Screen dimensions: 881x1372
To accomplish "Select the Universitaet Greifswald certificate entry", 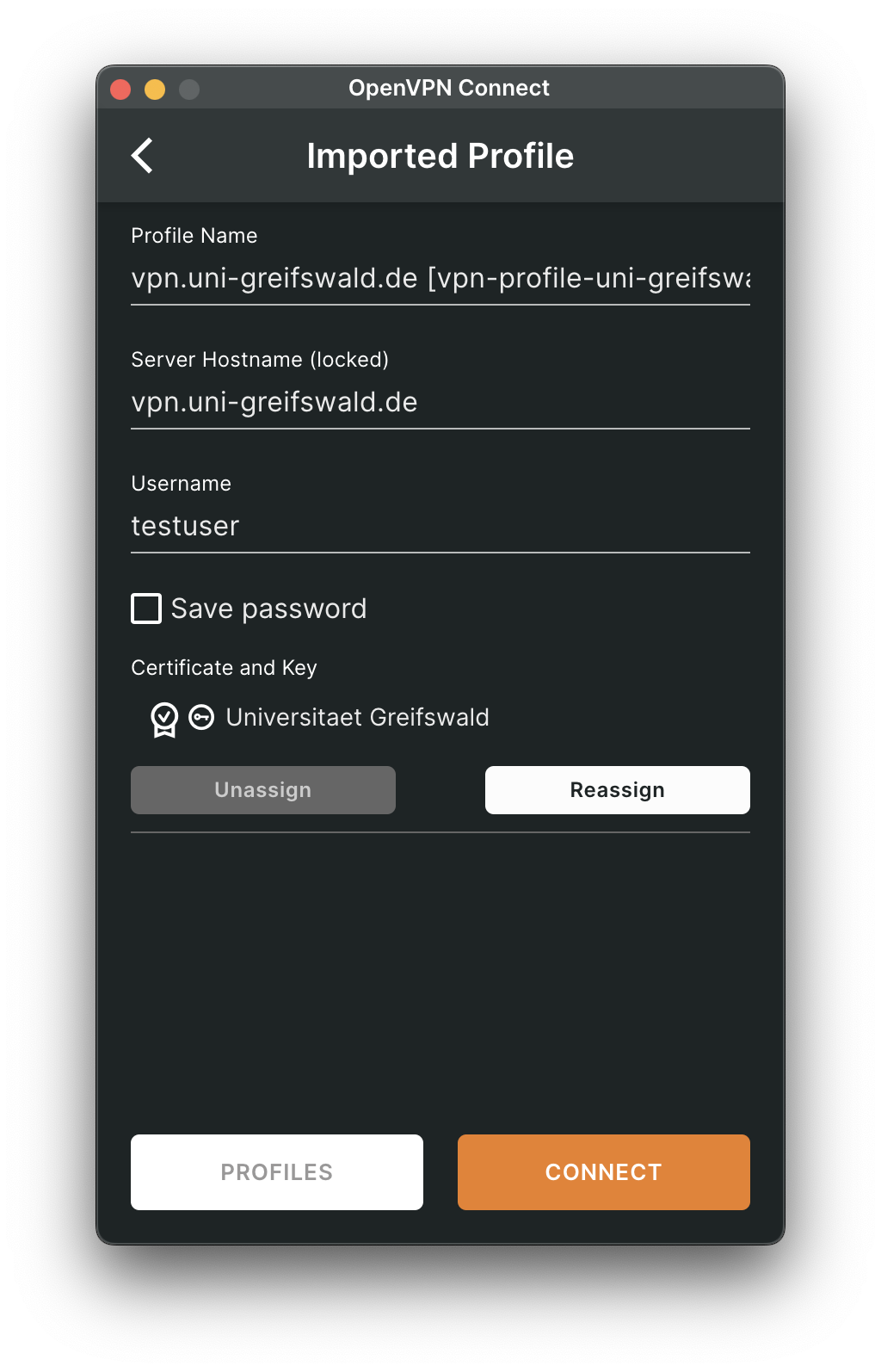I will [x=357, y=717].
